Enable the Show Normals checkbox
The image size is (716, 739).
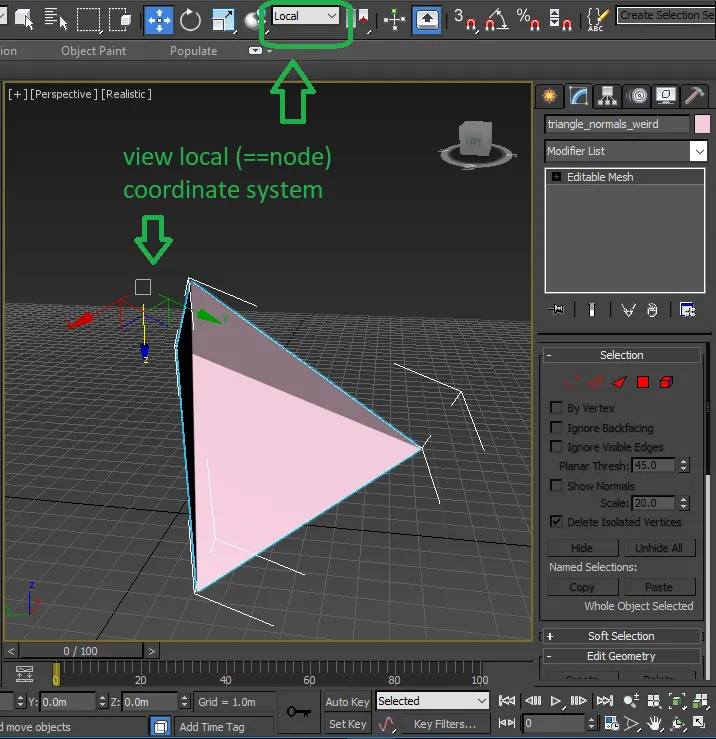556,485
